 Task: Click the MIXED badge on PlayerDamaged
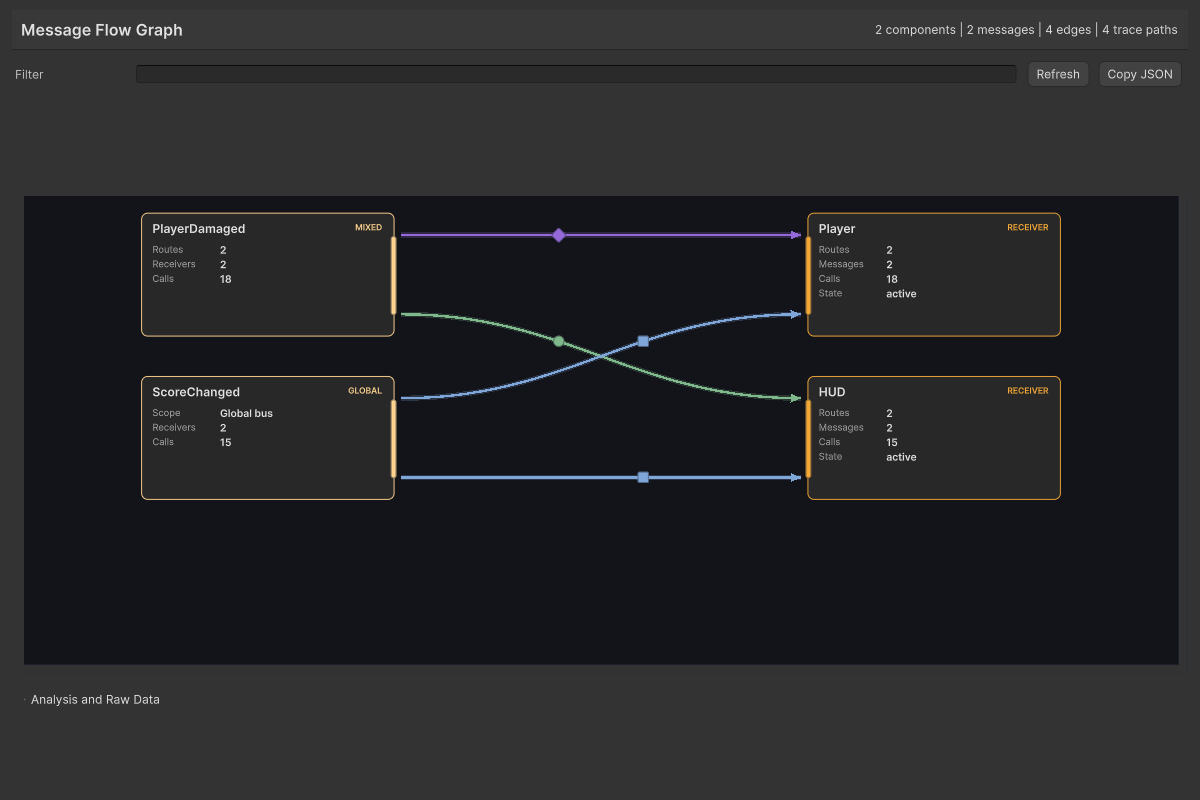click(368, 227)
